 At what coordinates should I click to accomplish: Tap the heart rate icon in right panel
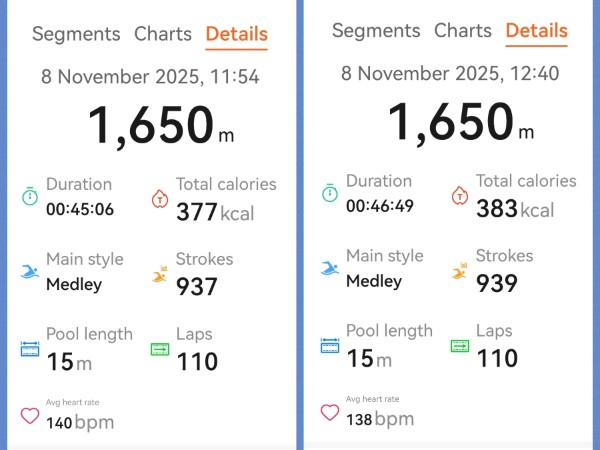(x=330, y=411)
